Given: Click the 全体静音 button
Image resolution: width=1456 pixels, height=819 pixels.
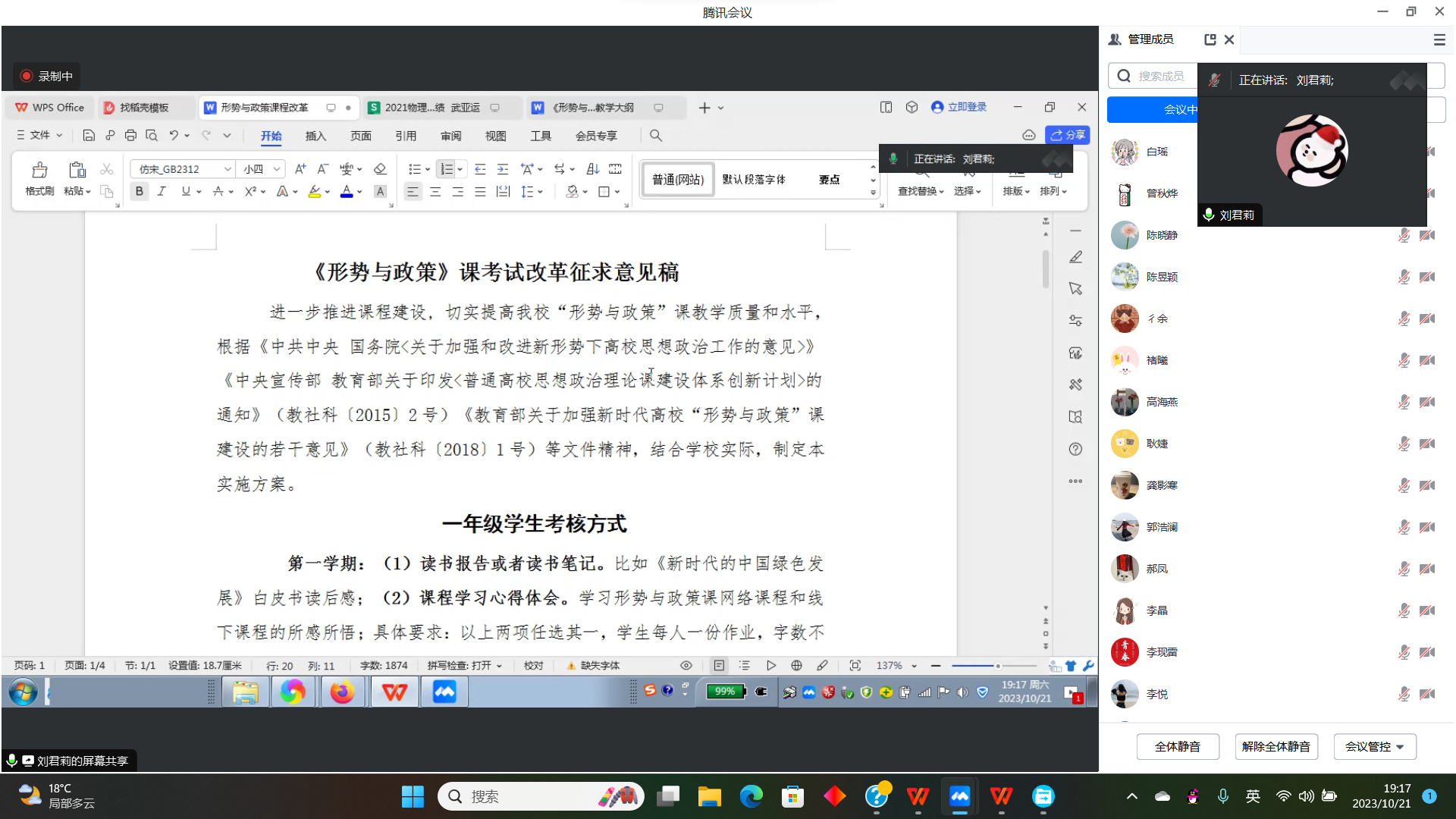Looking at the screenshot, I should [x=1177, y=746].
